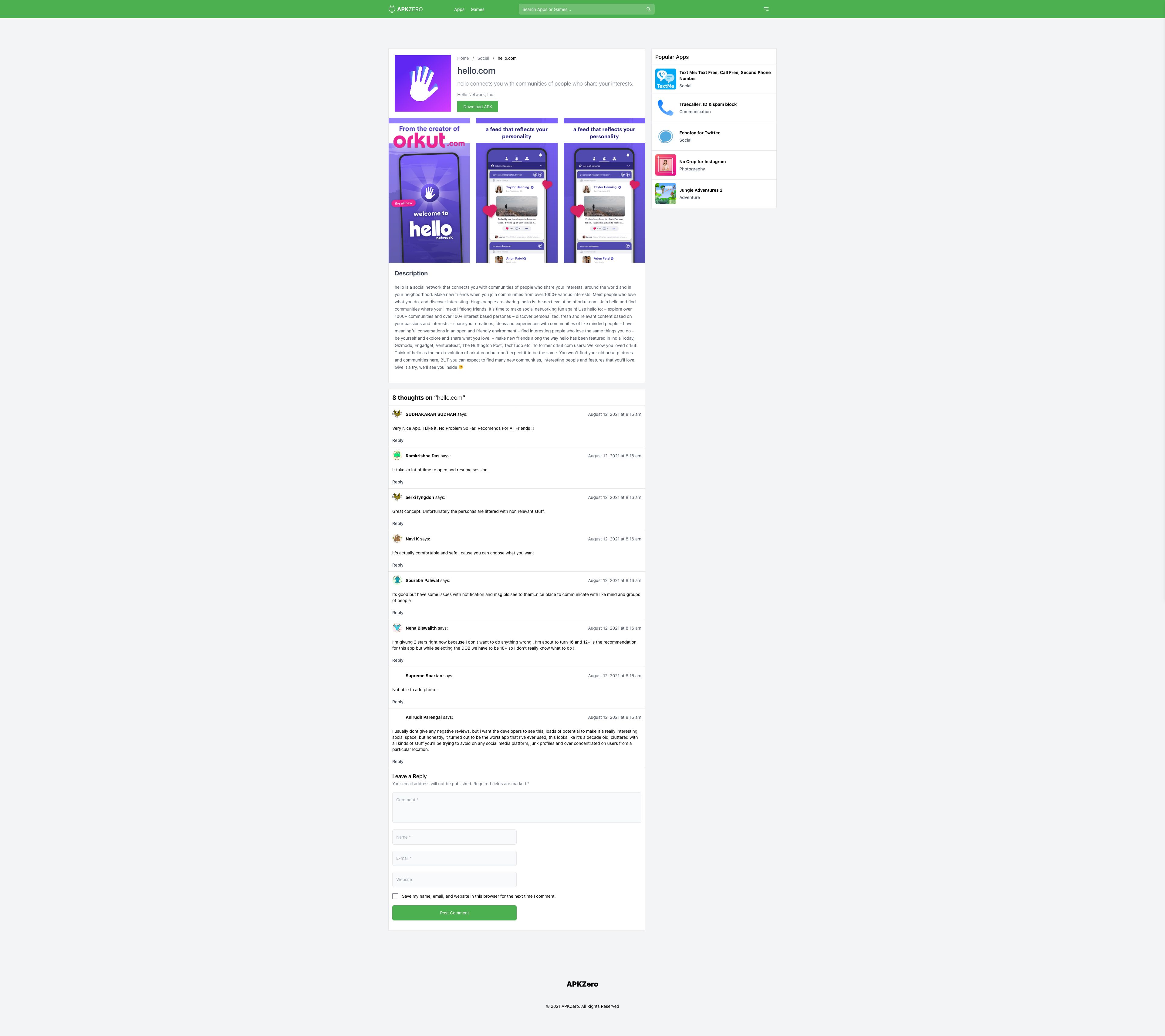The image size is (1165, 1036).
Task: Open the No Crop for Instagram icon
Action: [x=666, y=165]
